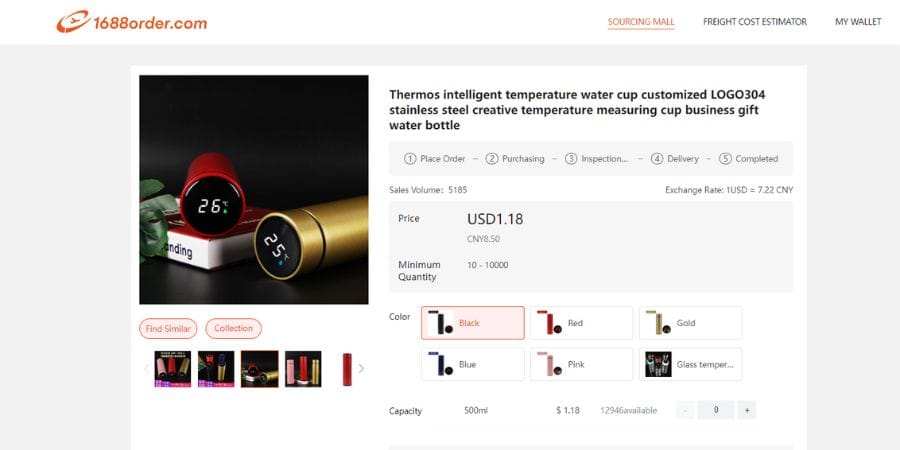Pick the Blue color variant
Viewport: 900px width, 450px height.
pos(472,364)
